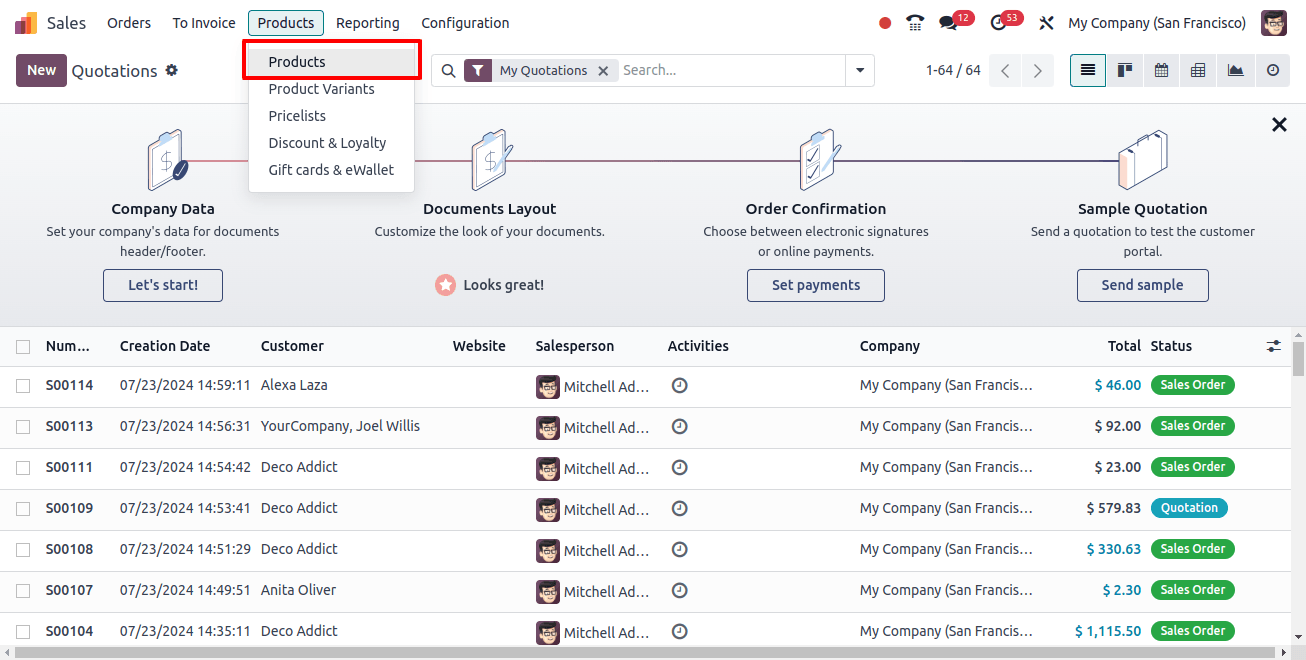
Task: Open the VoIP phone icon
Action: (915, 23)
